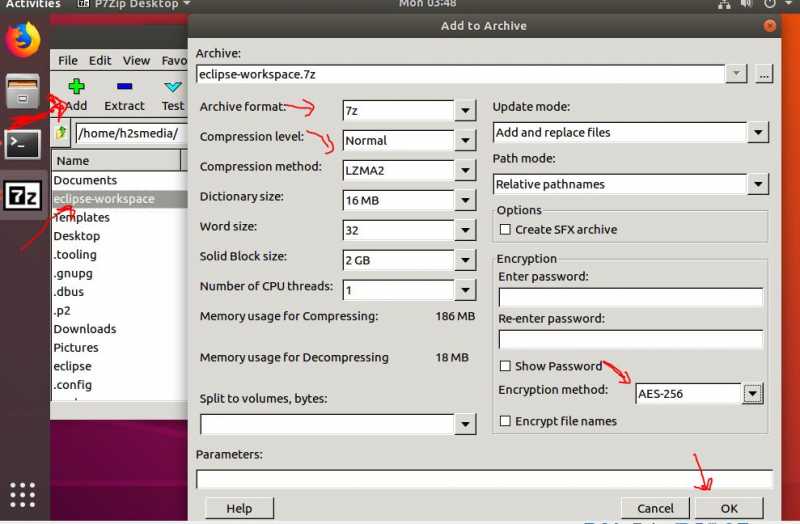Click the OK button
Screen dimensions: 800x524
pos(729,508)
